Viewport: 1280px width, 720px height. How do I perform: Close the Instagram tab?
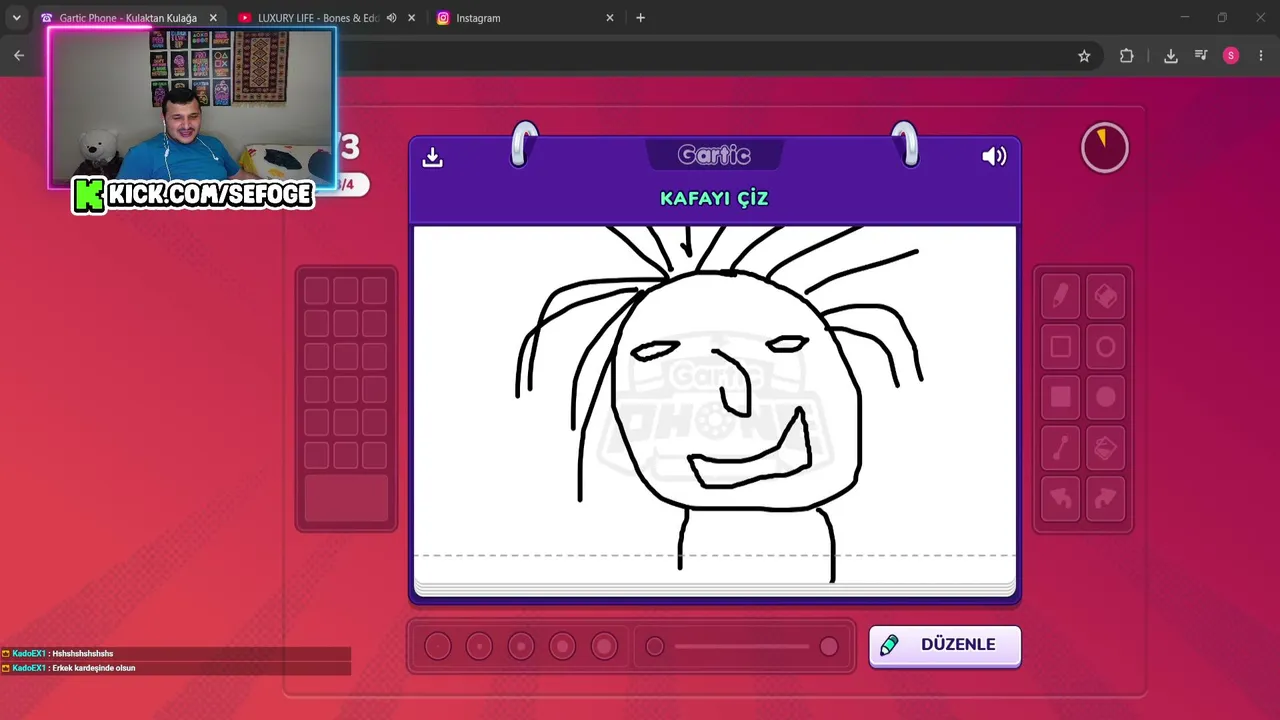(610, 18)
